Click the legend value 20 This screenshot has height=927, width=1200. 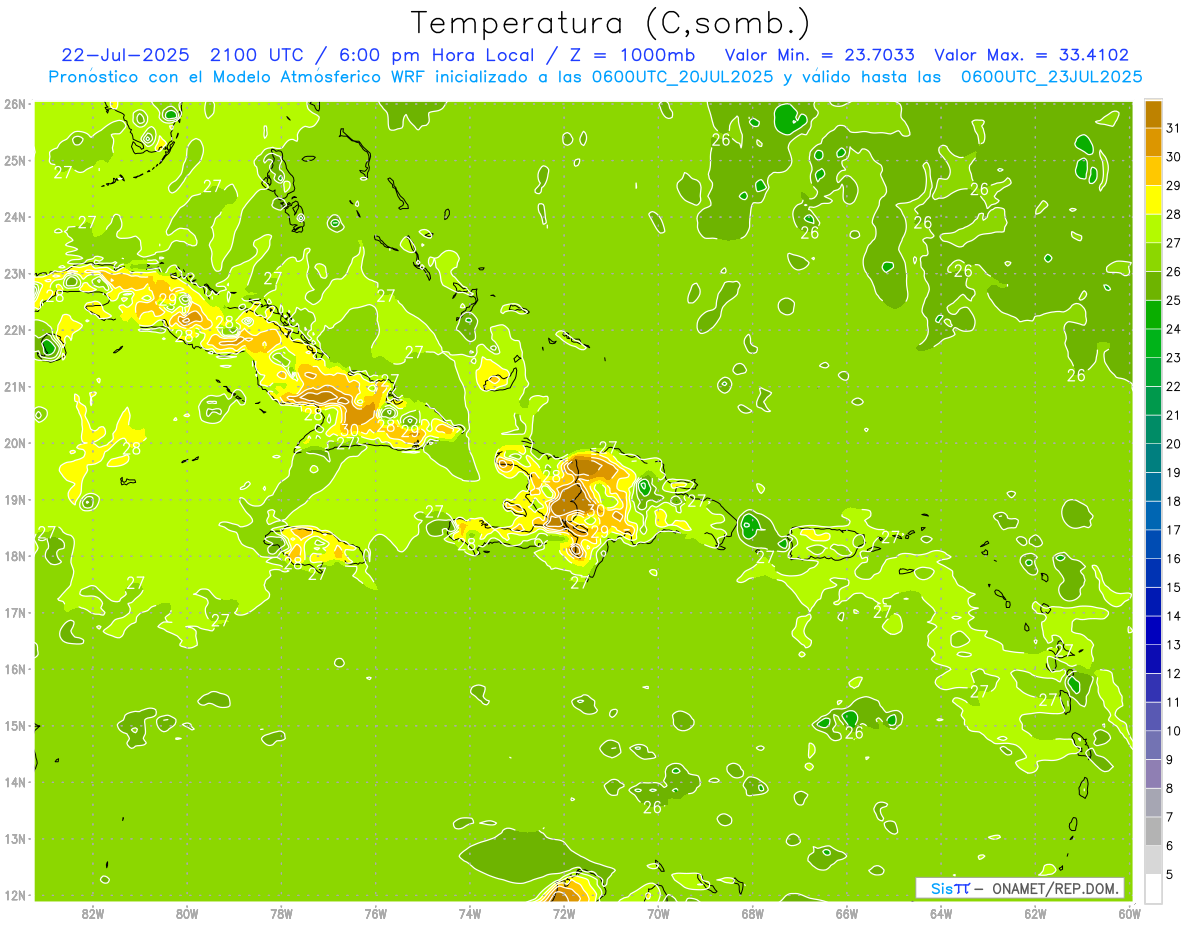(1173, 444)
